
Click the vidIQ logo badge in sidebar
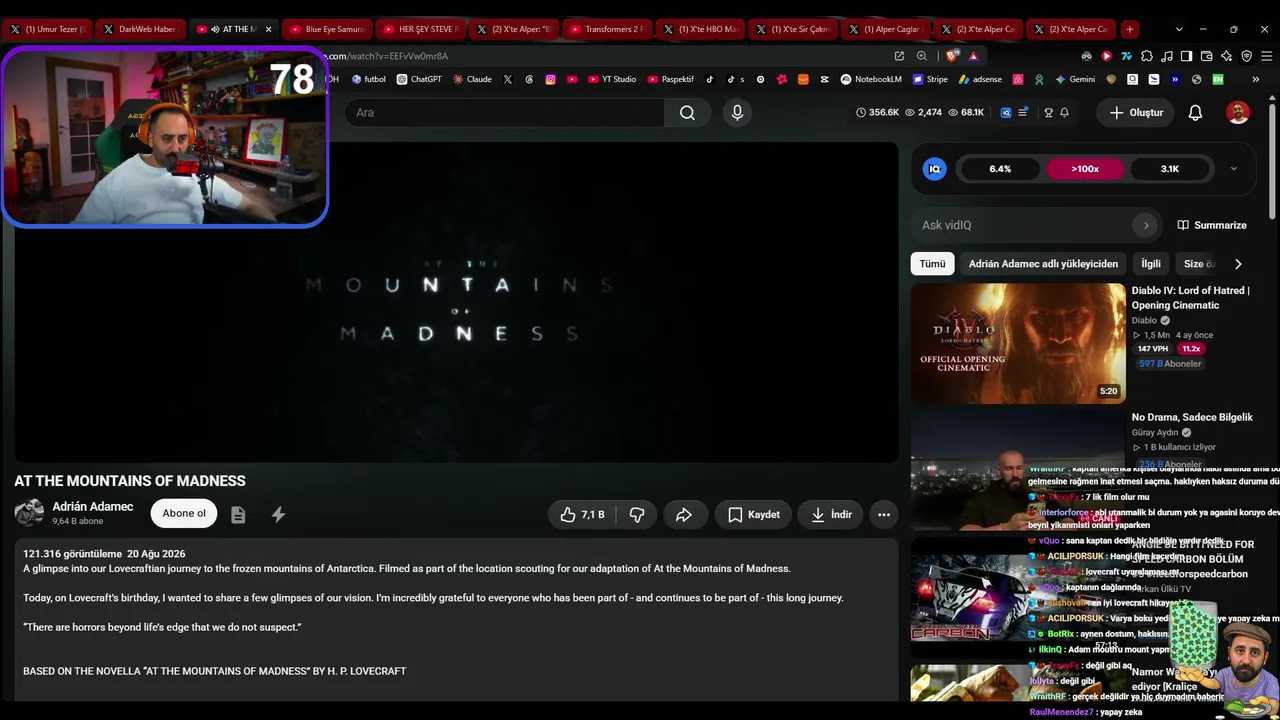click(935, 169)
